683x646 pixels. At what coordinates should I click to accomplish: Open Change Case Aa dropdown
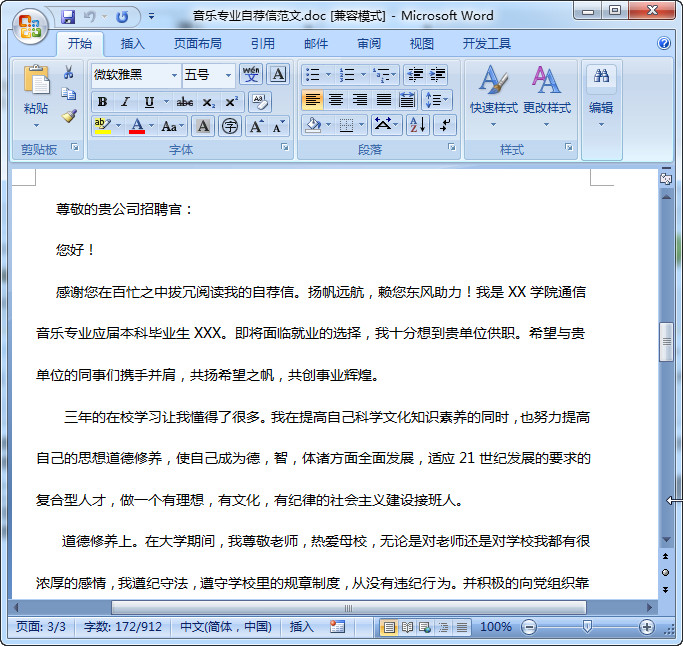coord(173,126)
